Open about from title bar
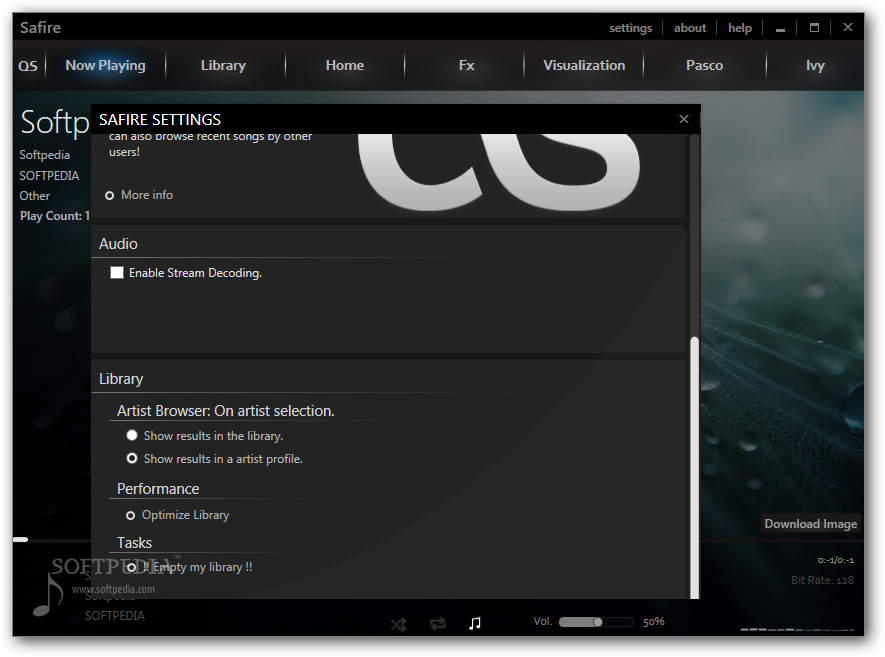885x657 pixels. point(690,28)
